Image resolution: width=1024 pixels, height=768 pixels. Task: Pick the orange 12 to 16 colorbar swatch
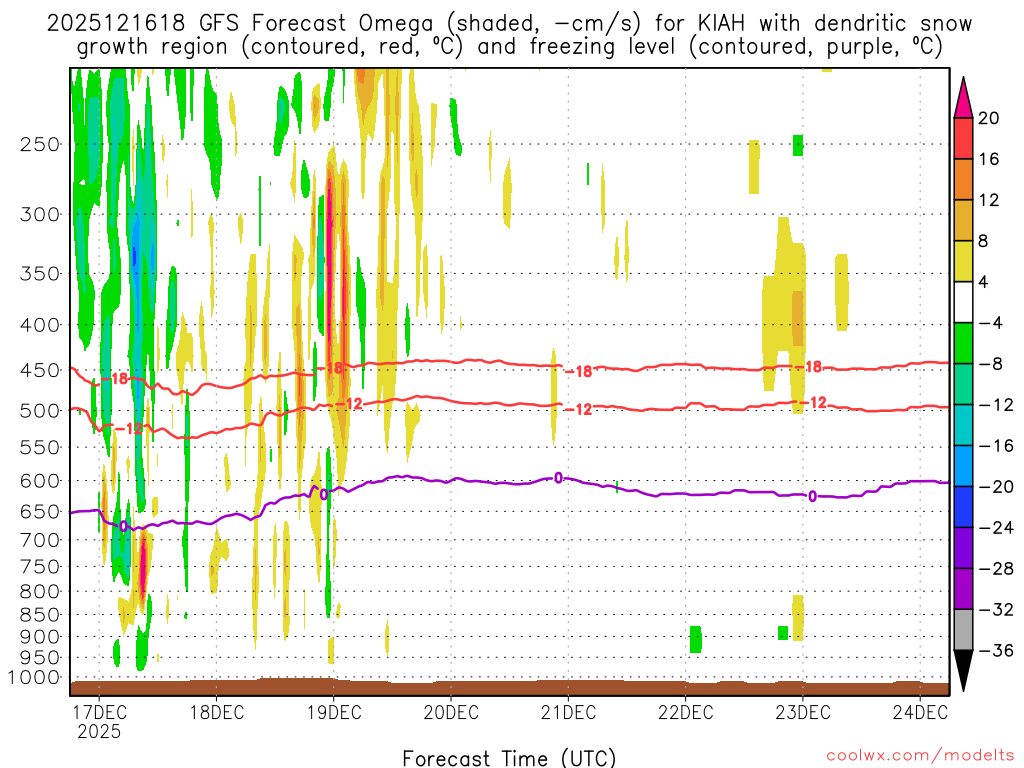tap(963, 180)
